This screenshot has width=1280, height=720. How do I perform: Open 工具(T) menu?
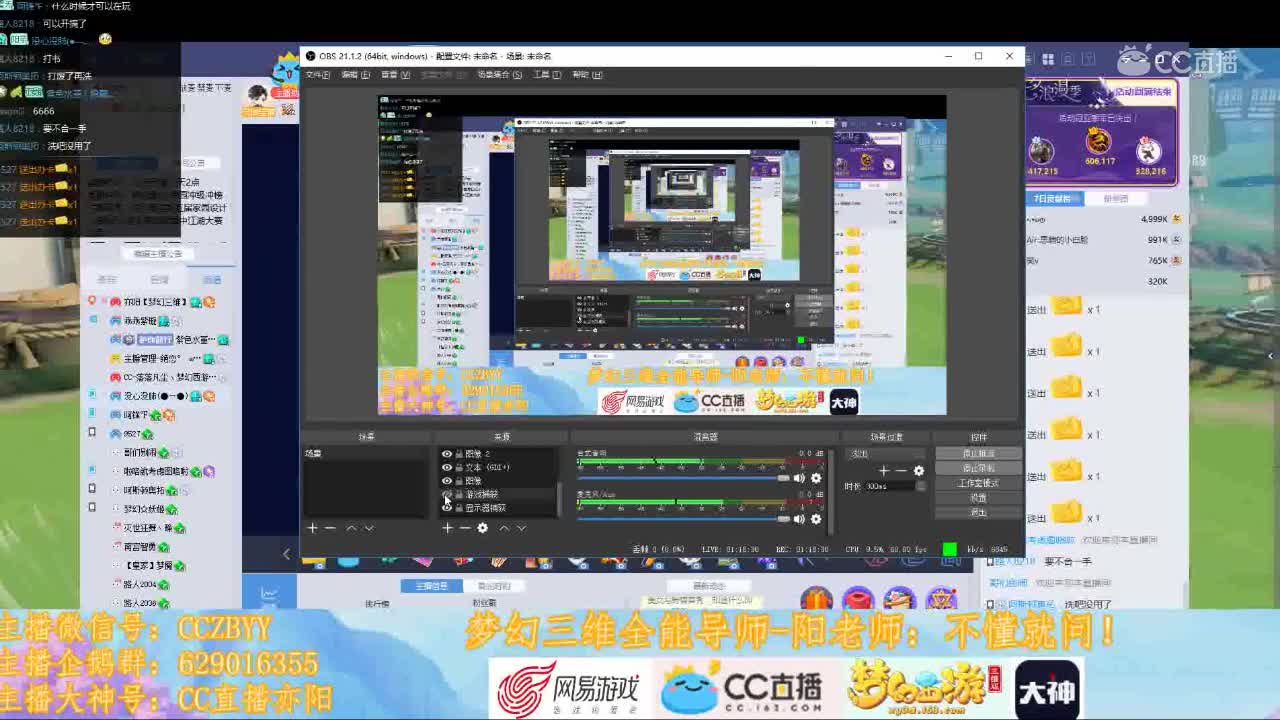coord(547,75)
